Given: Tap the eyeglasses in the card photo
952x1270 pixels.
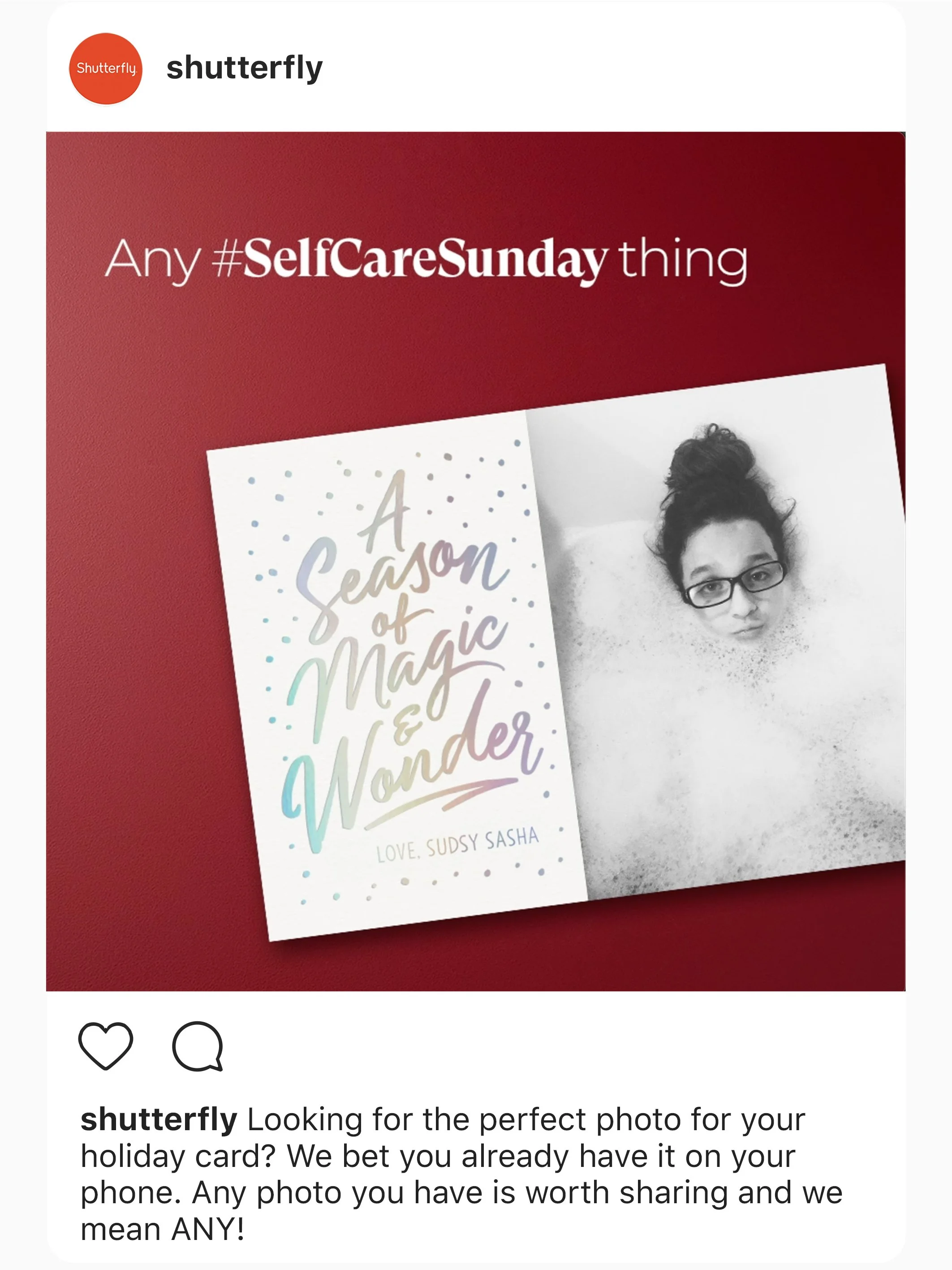Looking at the screenshot, I should pyautogui.click(x=735, y=584).
